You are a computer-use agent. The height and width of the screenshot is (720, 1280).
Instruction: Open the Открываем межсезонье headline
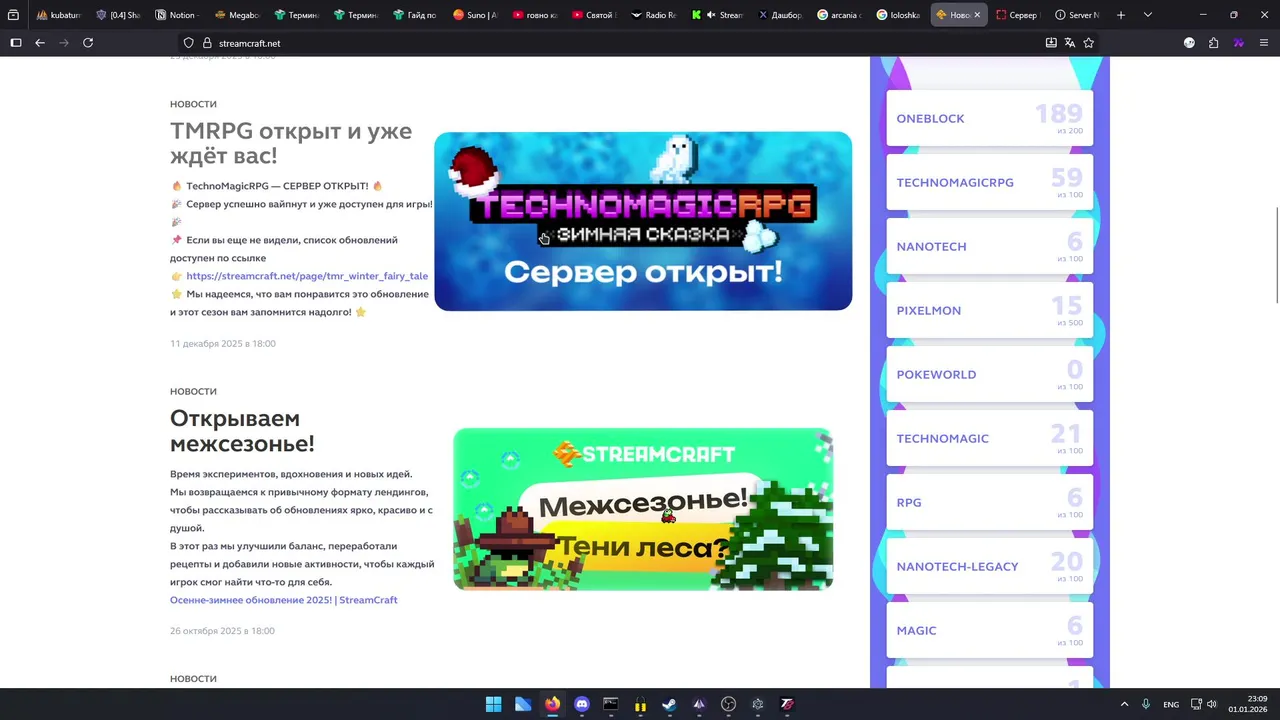click(242, 431)
